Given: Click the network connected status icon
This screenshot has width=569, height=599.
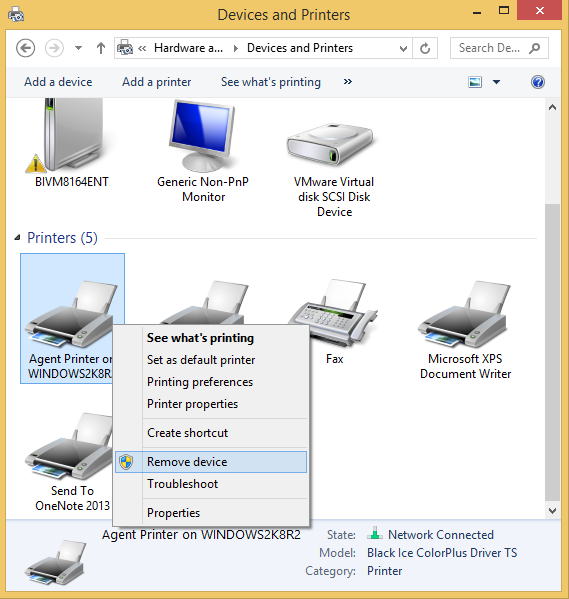Looking at the screenshot, I should 375,533.
